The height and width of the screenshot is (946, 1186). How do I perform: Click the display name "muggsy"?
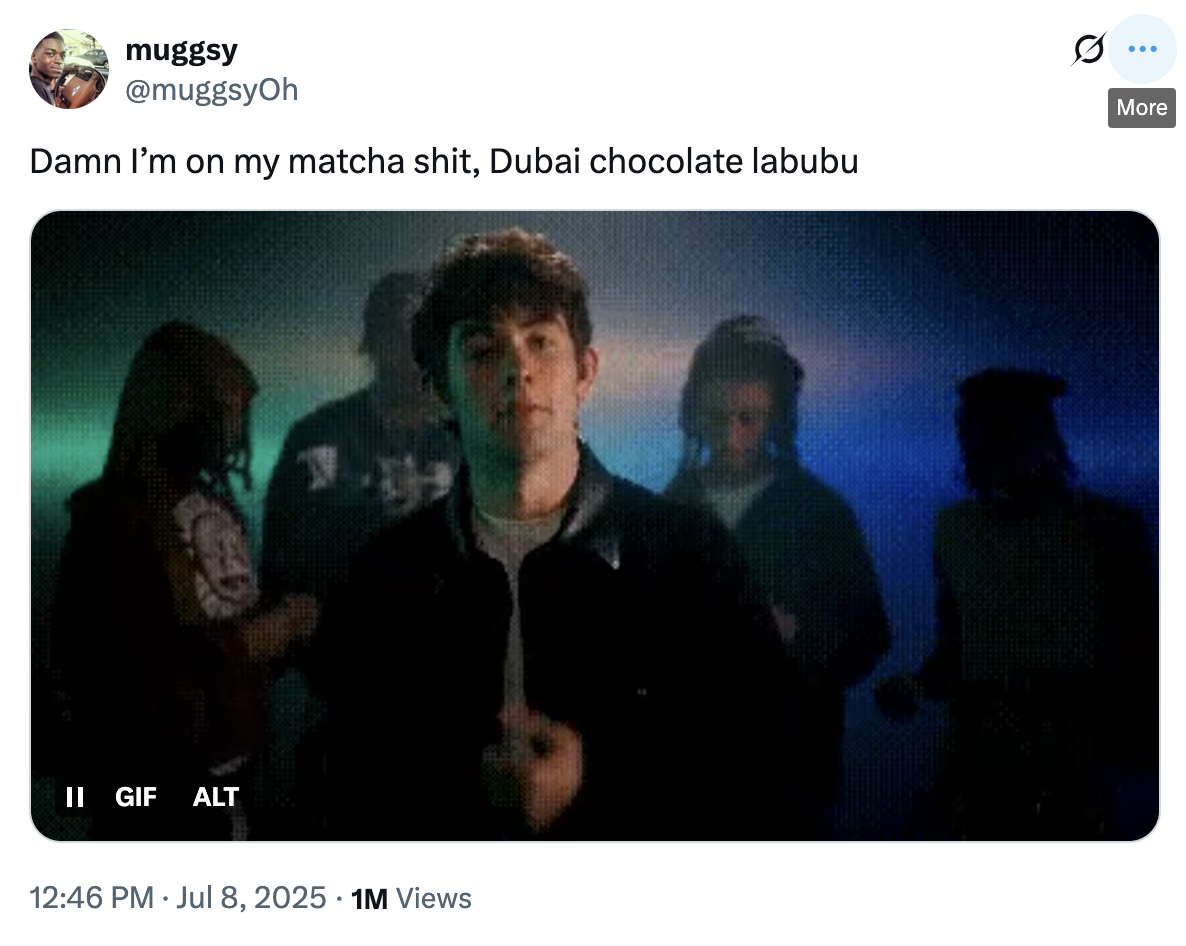pyautogui.click(x=182, y=50)
